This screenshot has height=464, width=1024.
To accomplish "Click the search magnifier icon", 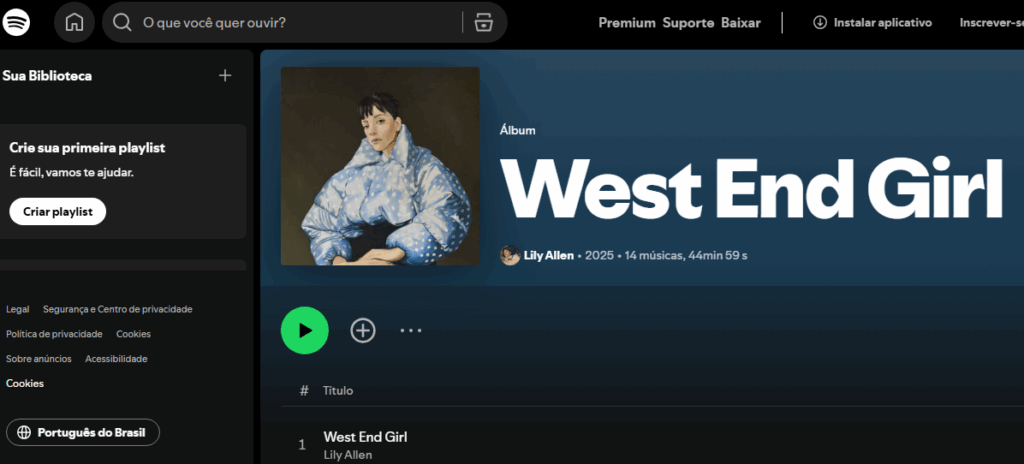I will [x=122, y=23].
